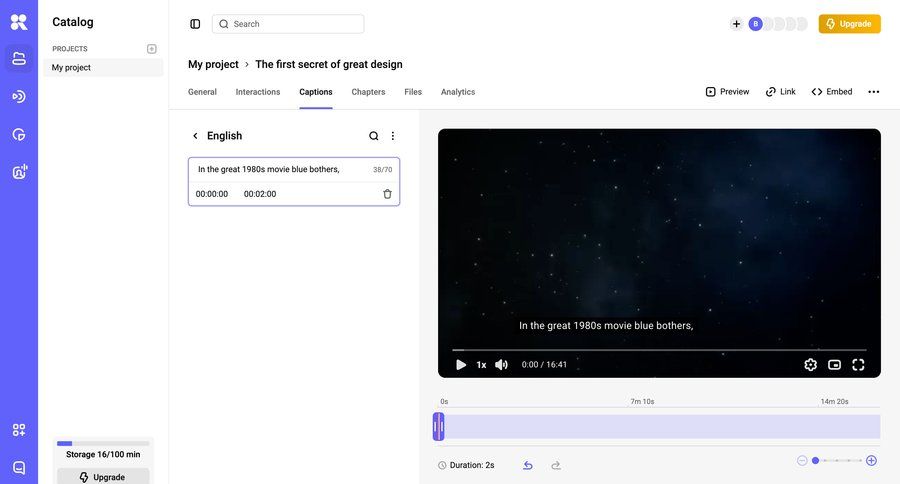
Task: Open My project breadcrumb link
Action: pyautogui.click(x=214, y=64)
